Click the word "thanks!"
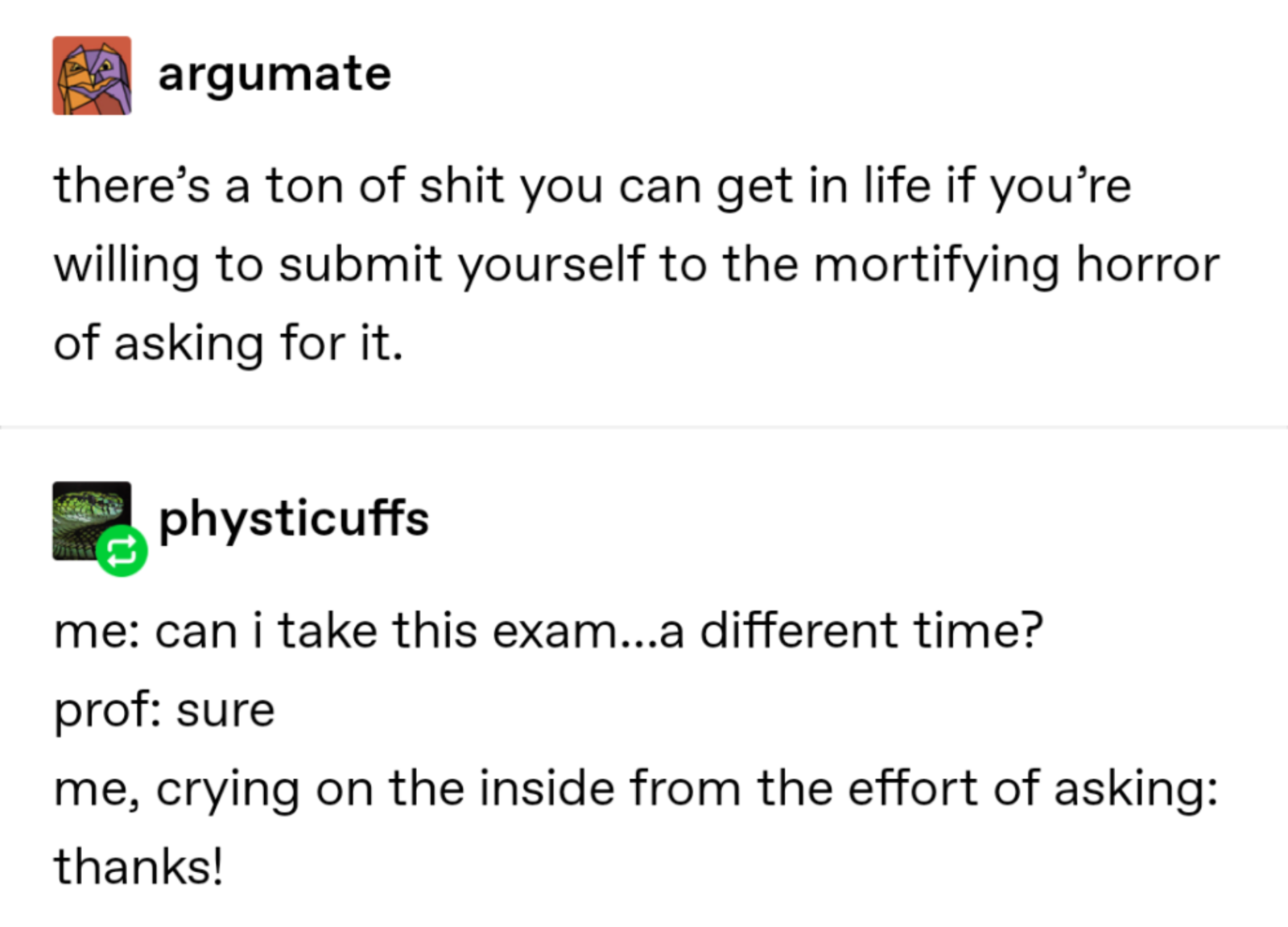The image size is (1288, 927). tap(138, 867)
